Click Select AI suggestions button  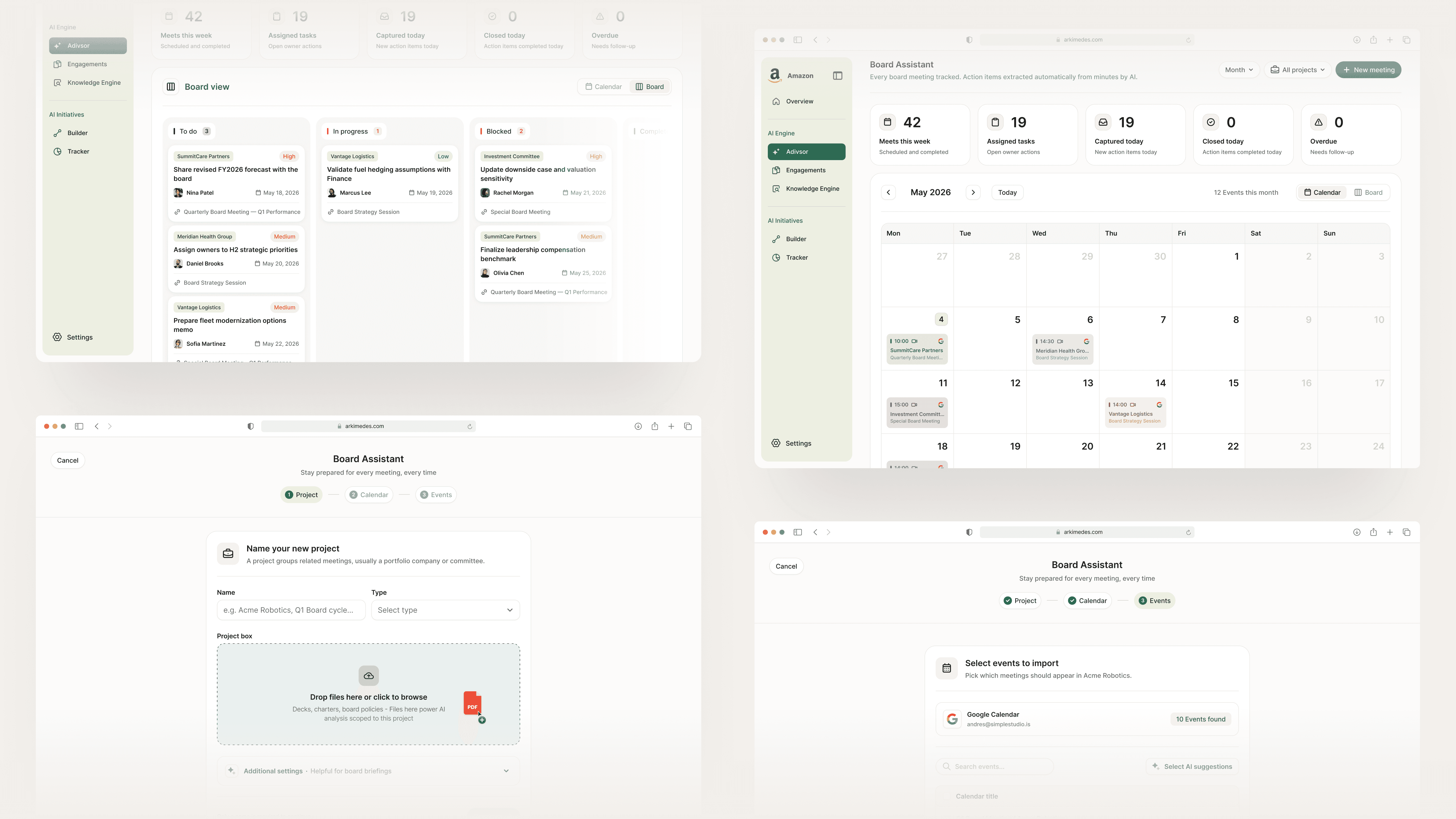click(x=1193, y=766)
